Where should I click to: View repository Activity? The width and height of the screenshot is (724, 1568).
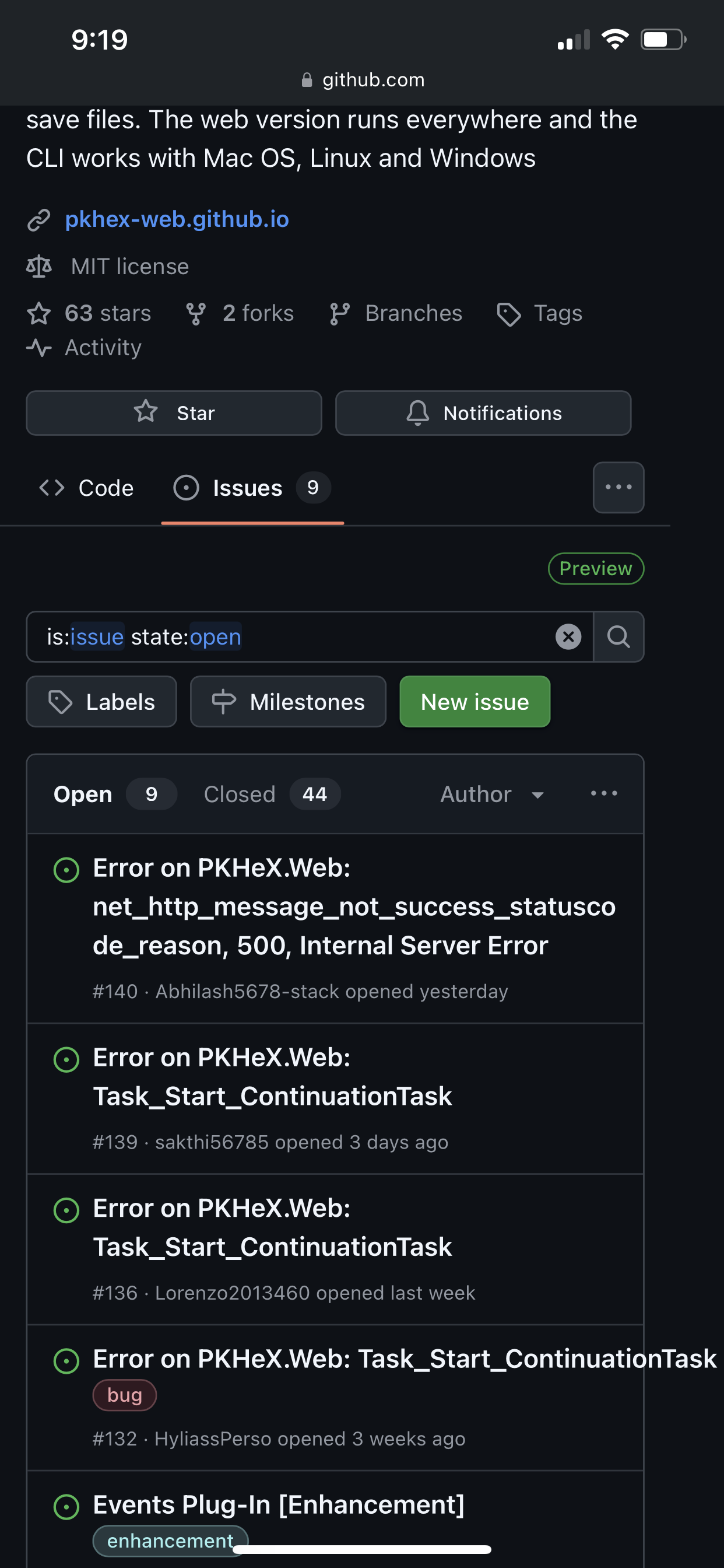85,348
